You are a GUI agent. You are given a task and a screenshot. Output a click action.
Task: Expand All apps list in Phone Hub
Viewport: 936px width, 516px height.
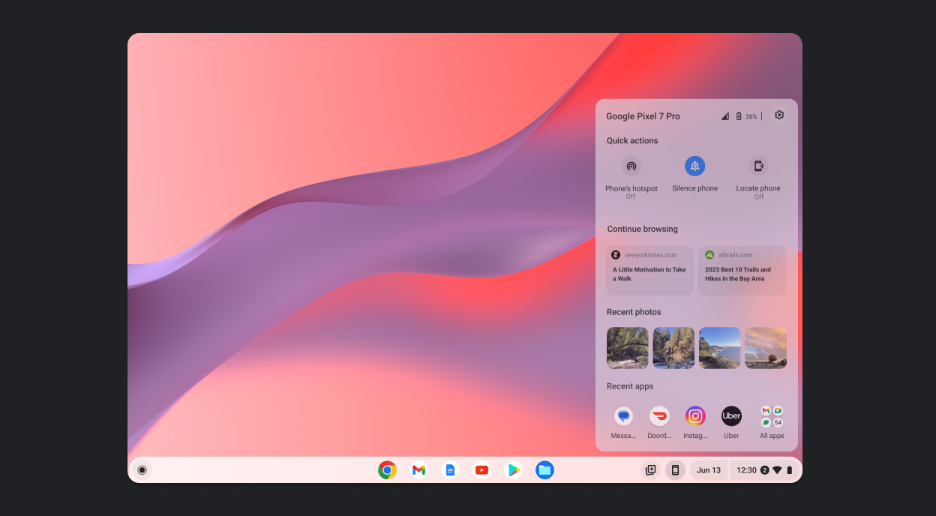(771, 416)
